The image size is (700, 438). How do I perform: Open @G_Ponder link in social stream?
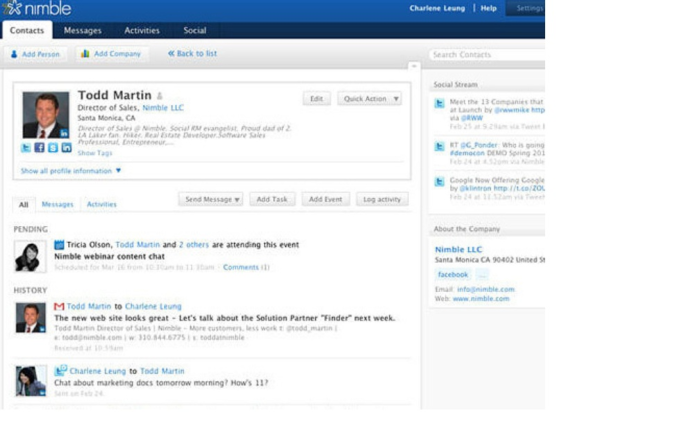coord(479,145)
